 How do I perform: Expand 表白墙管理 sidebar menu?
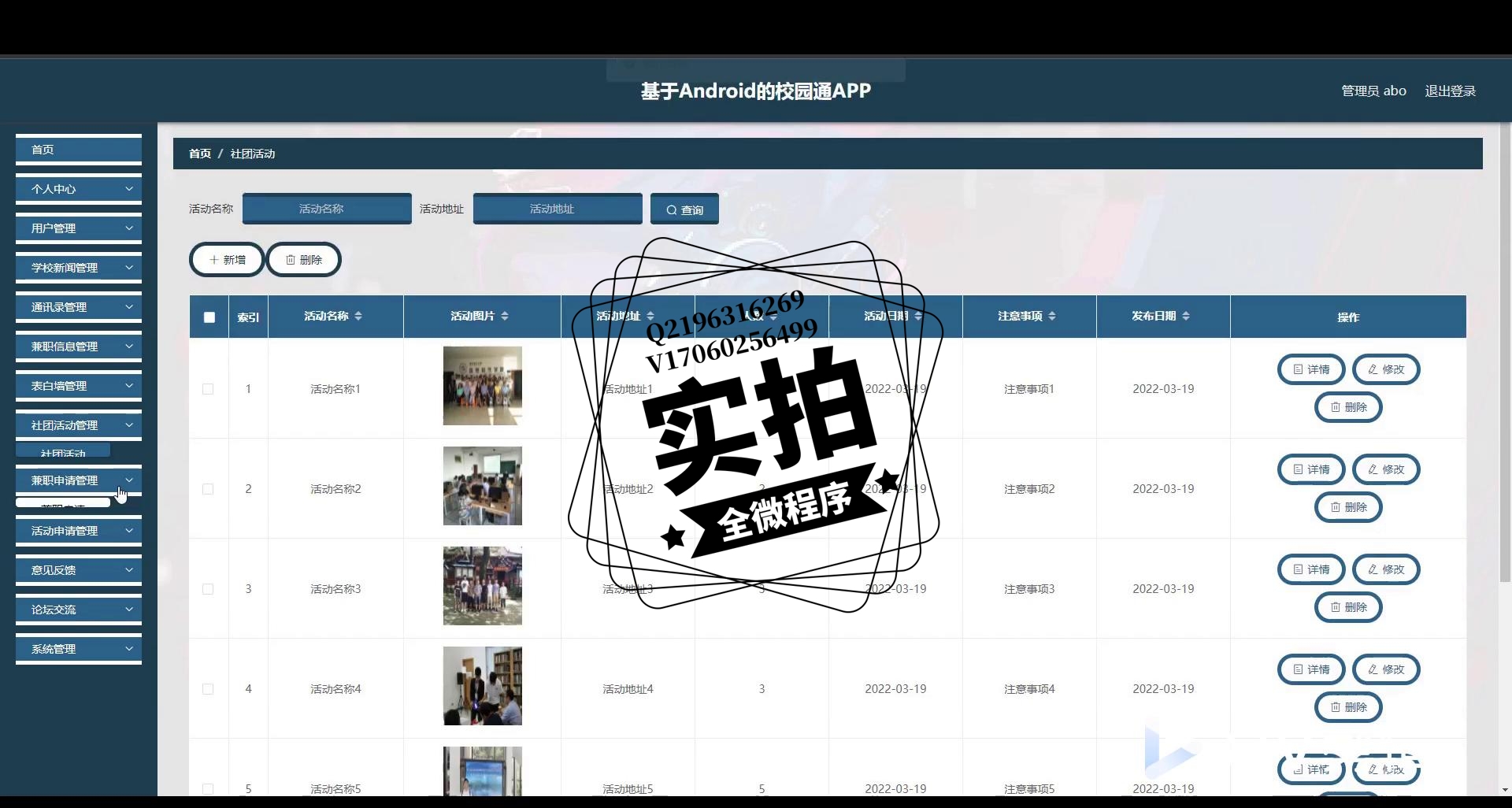[79, 386]
